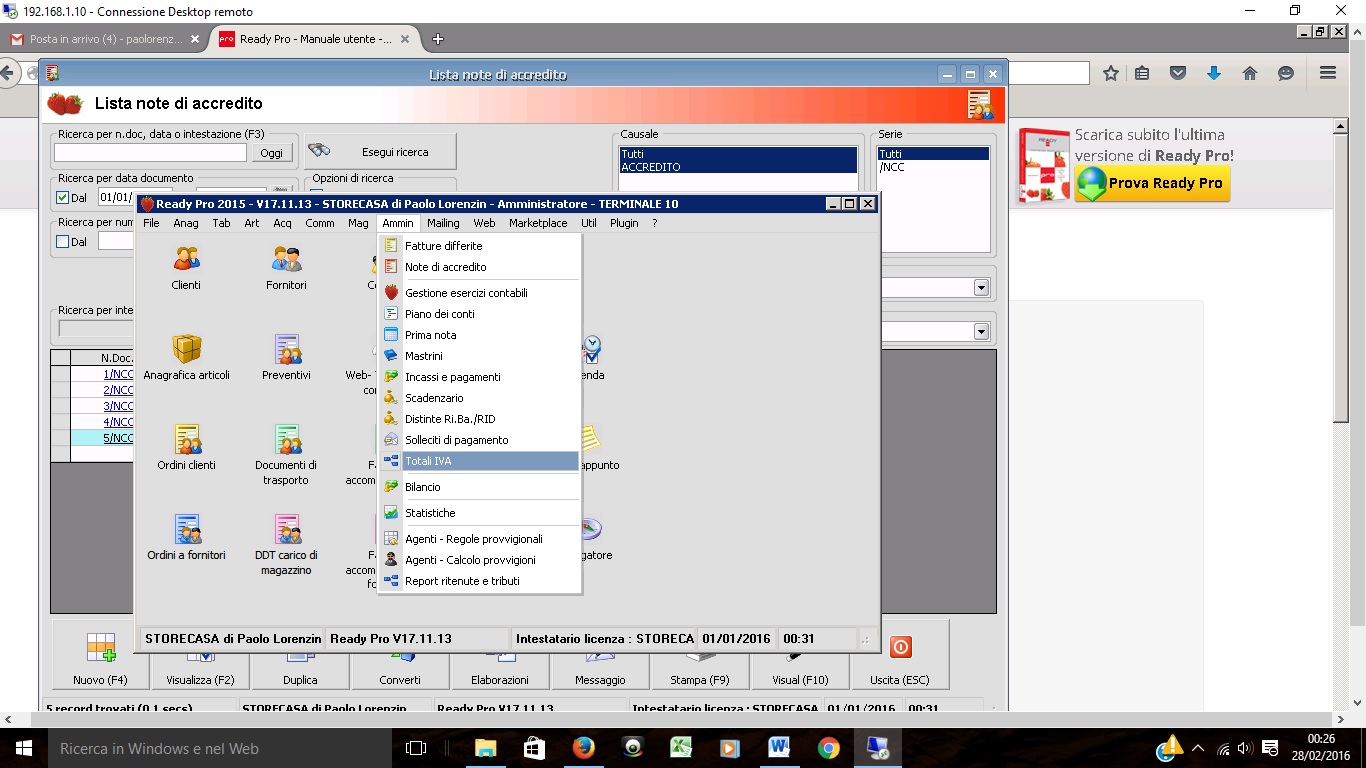Viewport: 1366px width, 768px height.
Task: Open the 5/NCC document link
Action: (x=118, y=438)
